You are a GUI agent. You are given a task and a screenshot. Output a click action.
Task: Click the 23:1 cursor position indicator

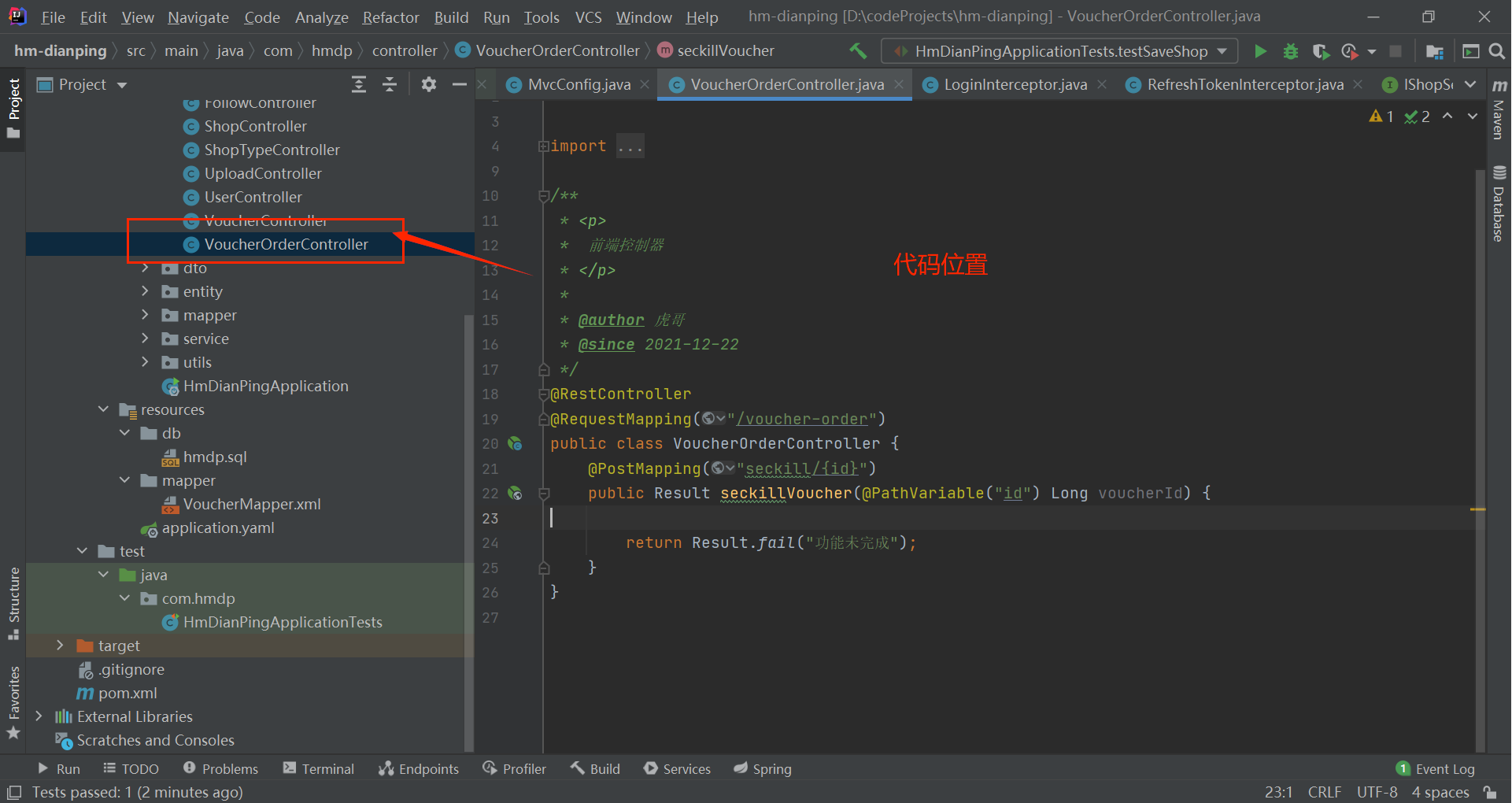(x=1279, y=792)
